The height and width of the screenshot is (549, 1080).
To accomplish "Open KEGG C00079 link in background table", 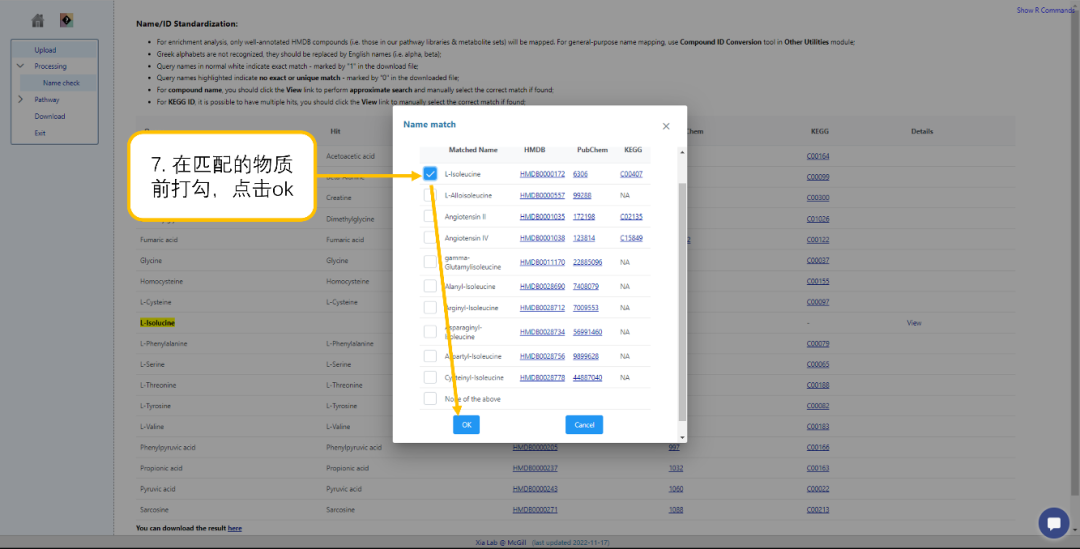I will (x=818, y=344).
